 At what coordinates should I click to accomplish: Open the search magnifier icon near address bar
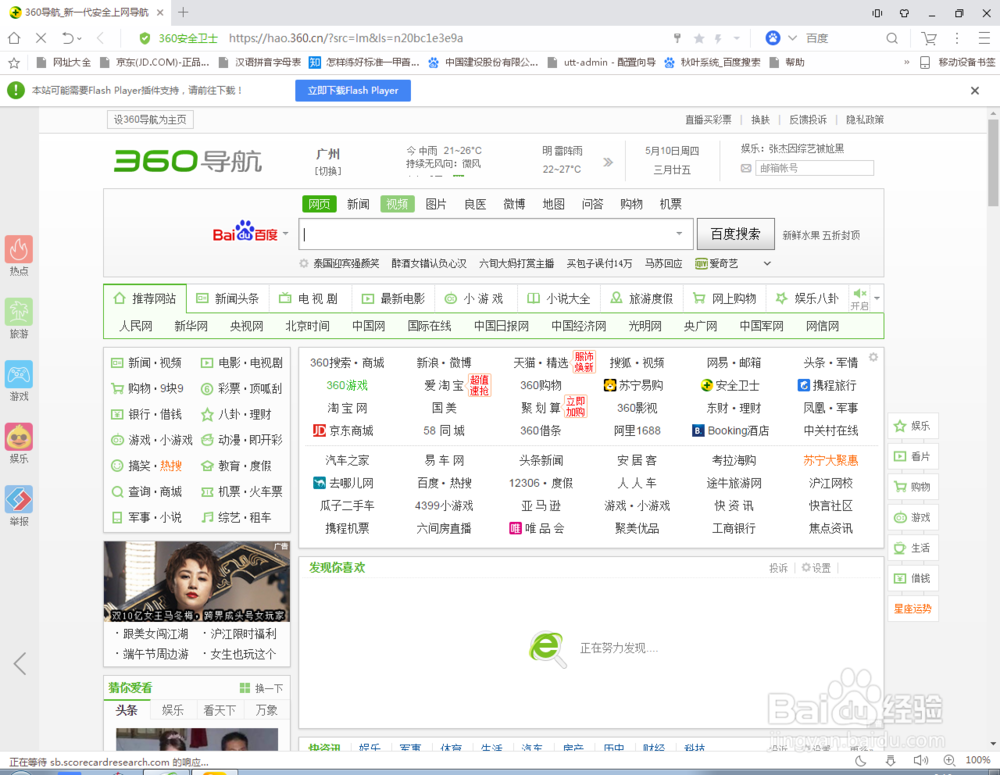(x=891, y=38)
